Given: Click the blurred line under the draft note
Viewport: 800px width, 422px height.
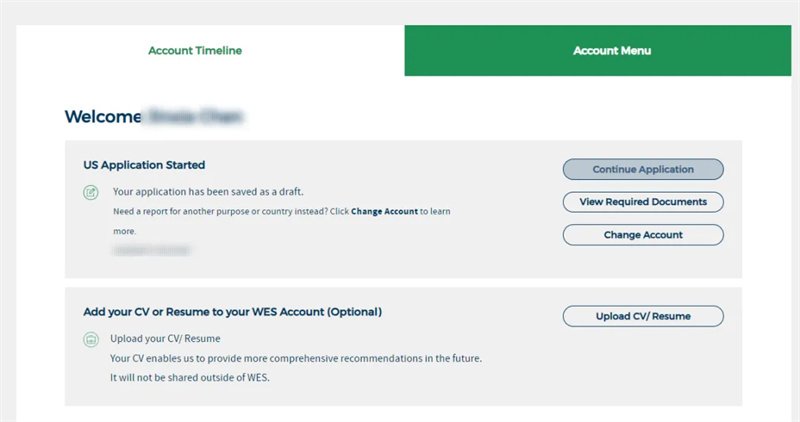Looking at the screenshot, I should [x=150, y=250].
